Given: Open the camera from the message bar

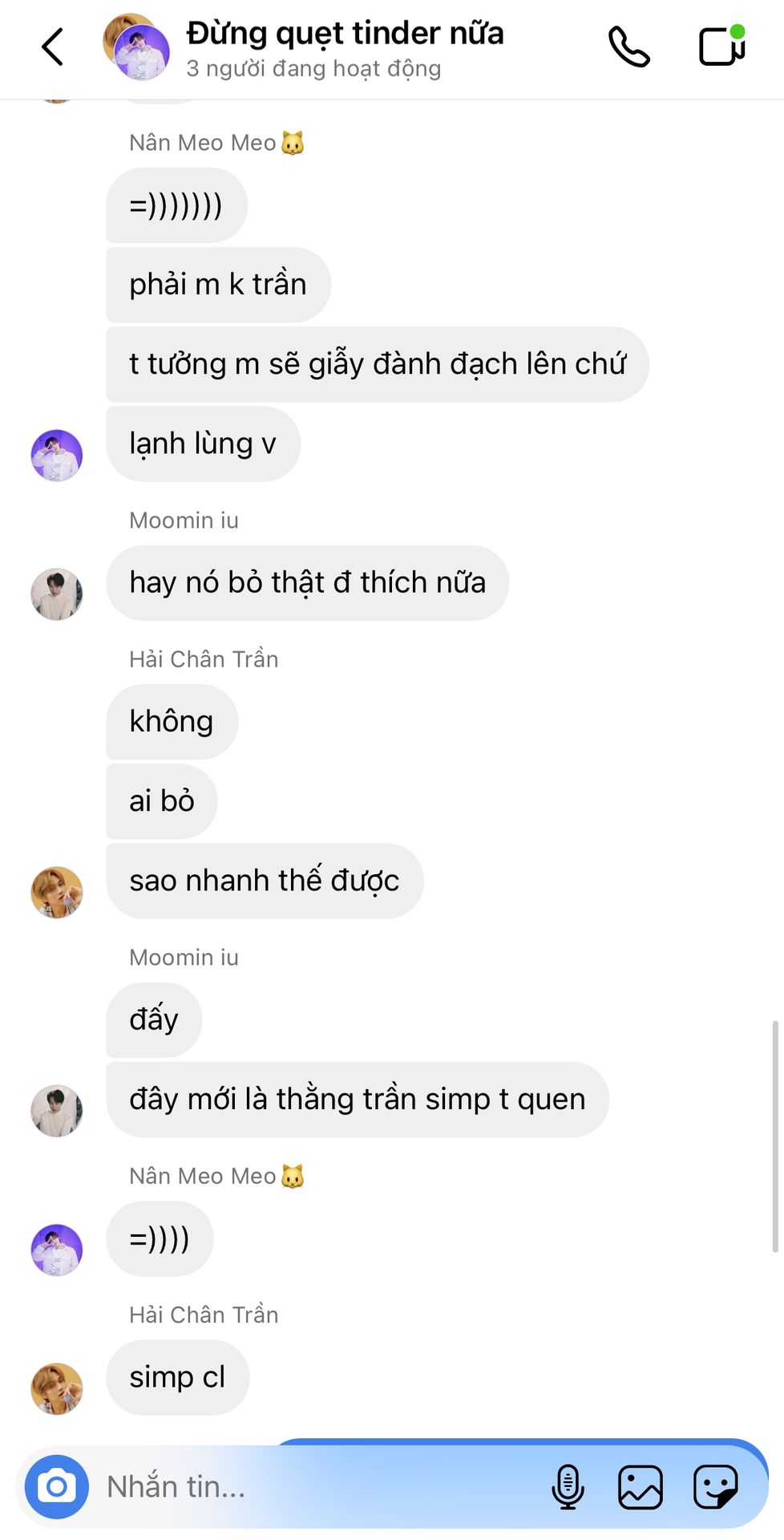Looking at the screenshot, I should [x=57, y=1486].
